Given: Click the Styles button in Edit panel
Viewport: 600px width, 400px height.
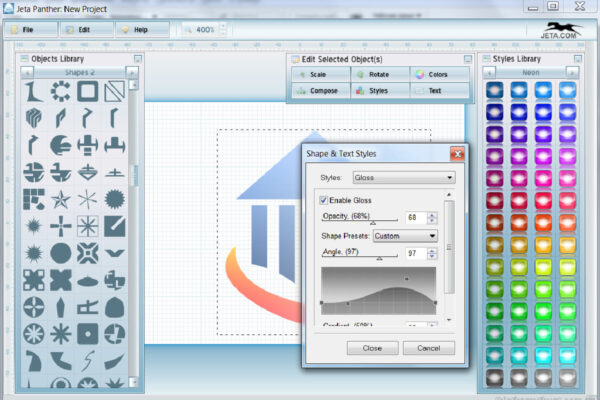Looking at the screenshot, I should click(x=378, y=91).
